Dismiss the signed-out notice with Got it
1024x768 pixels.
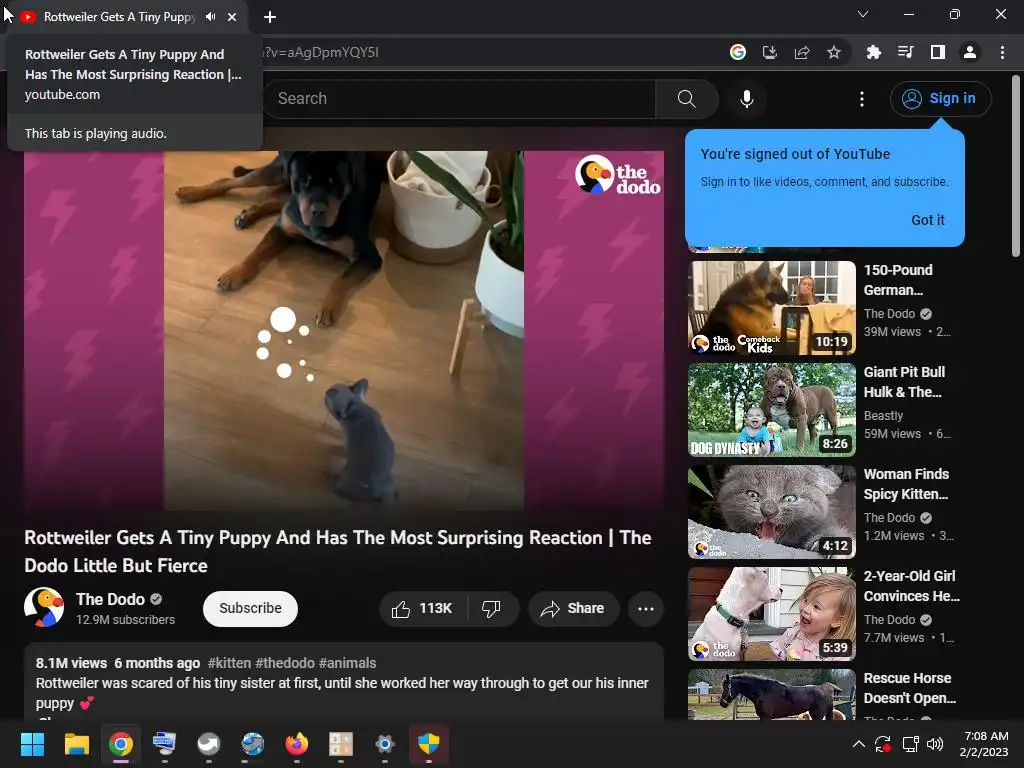(x=927, y=220)
